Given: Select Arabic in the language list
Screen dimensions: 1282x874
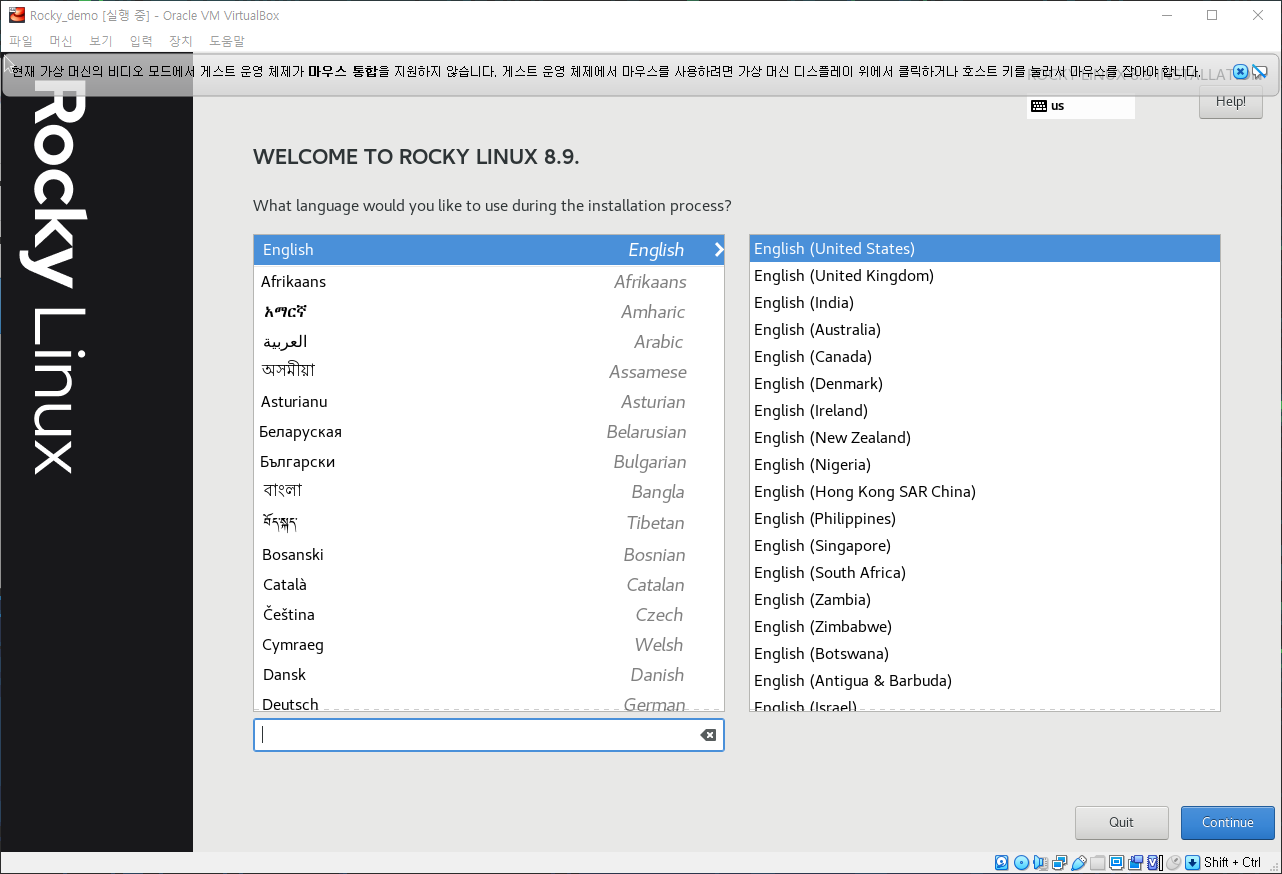Looking at the screenshot, I should (489, 342).
